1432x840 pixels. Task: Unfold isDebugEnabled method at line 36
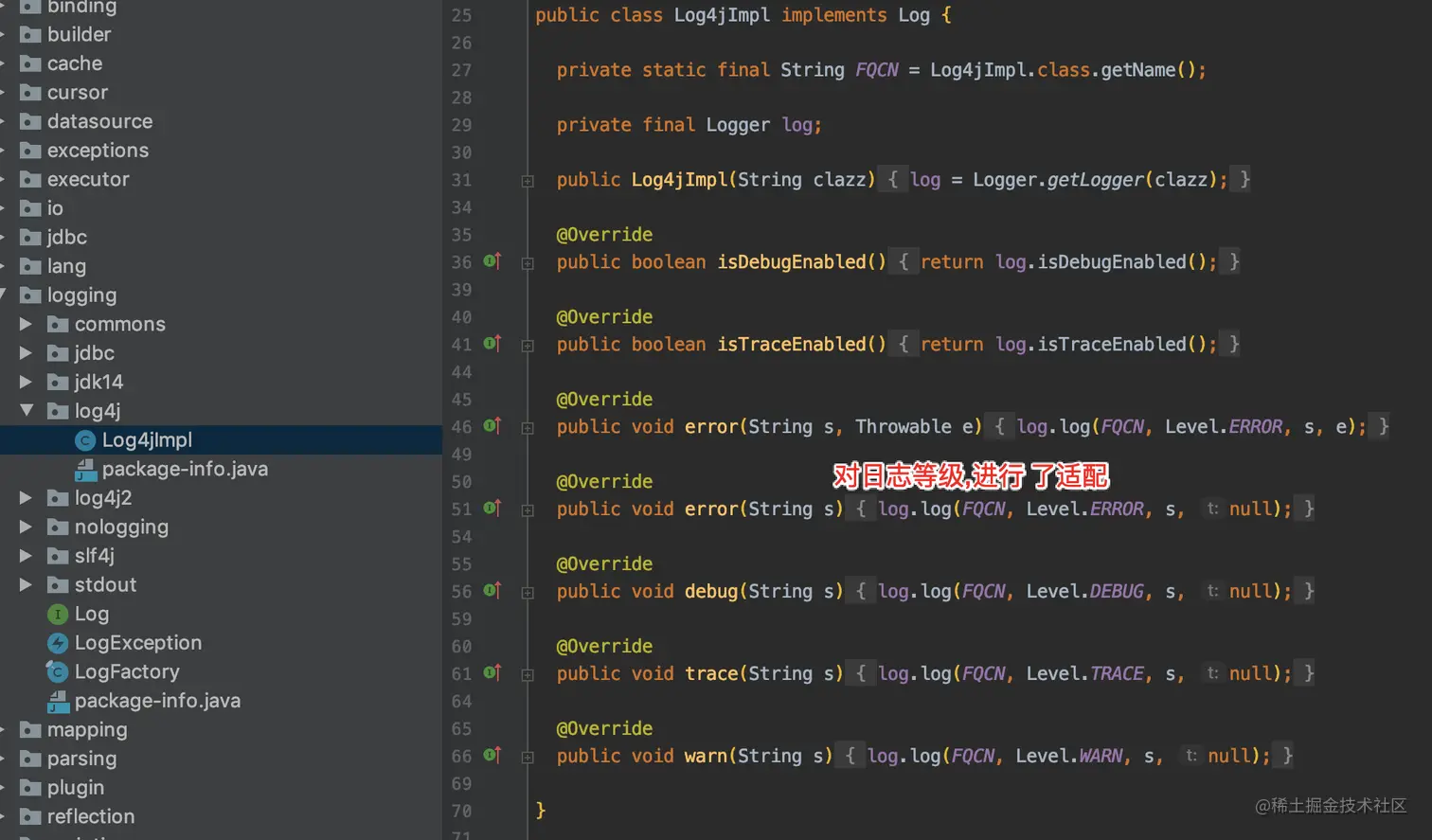click(x=528, y=263)
